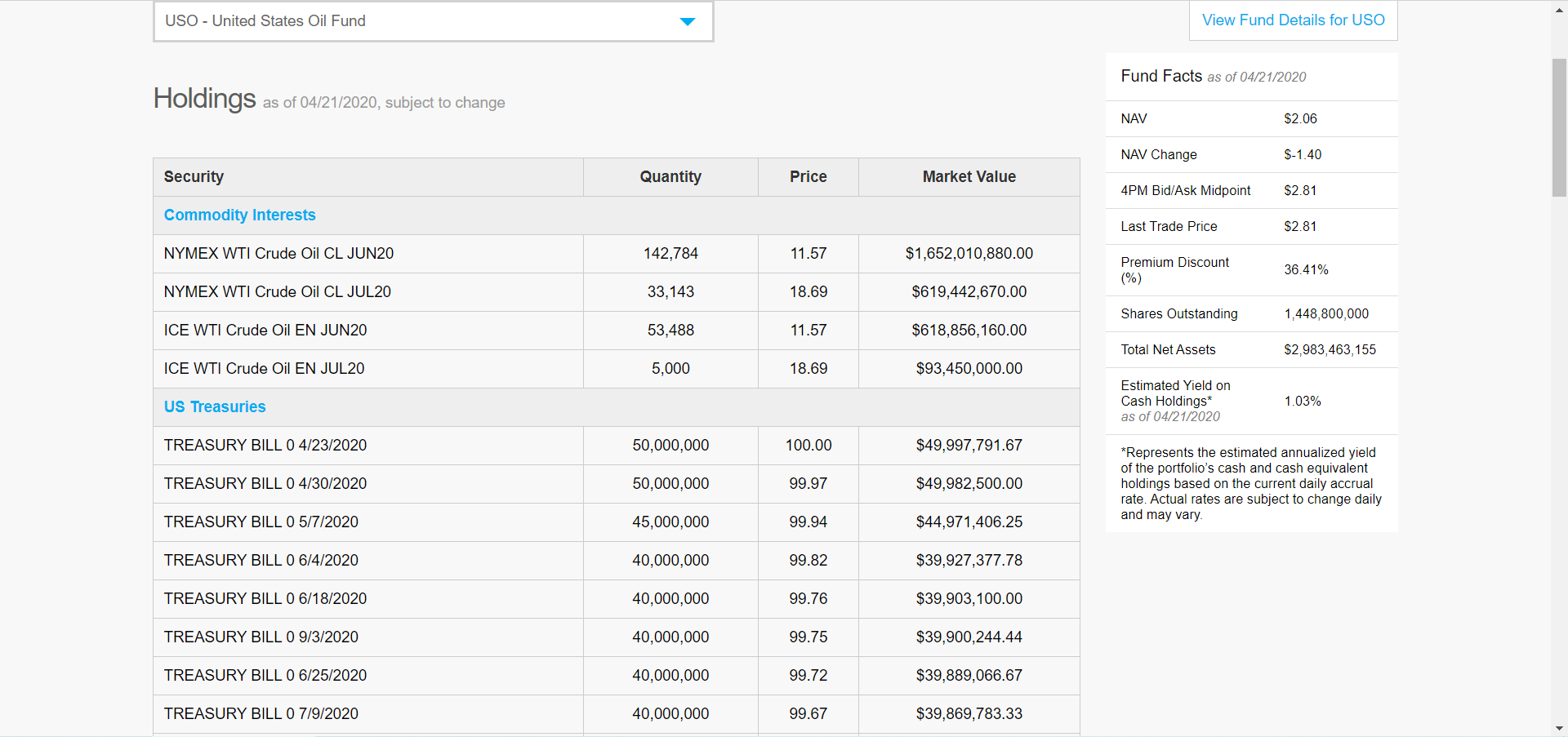Click the page vertical scrollbar thumb

pos(1559,127)
